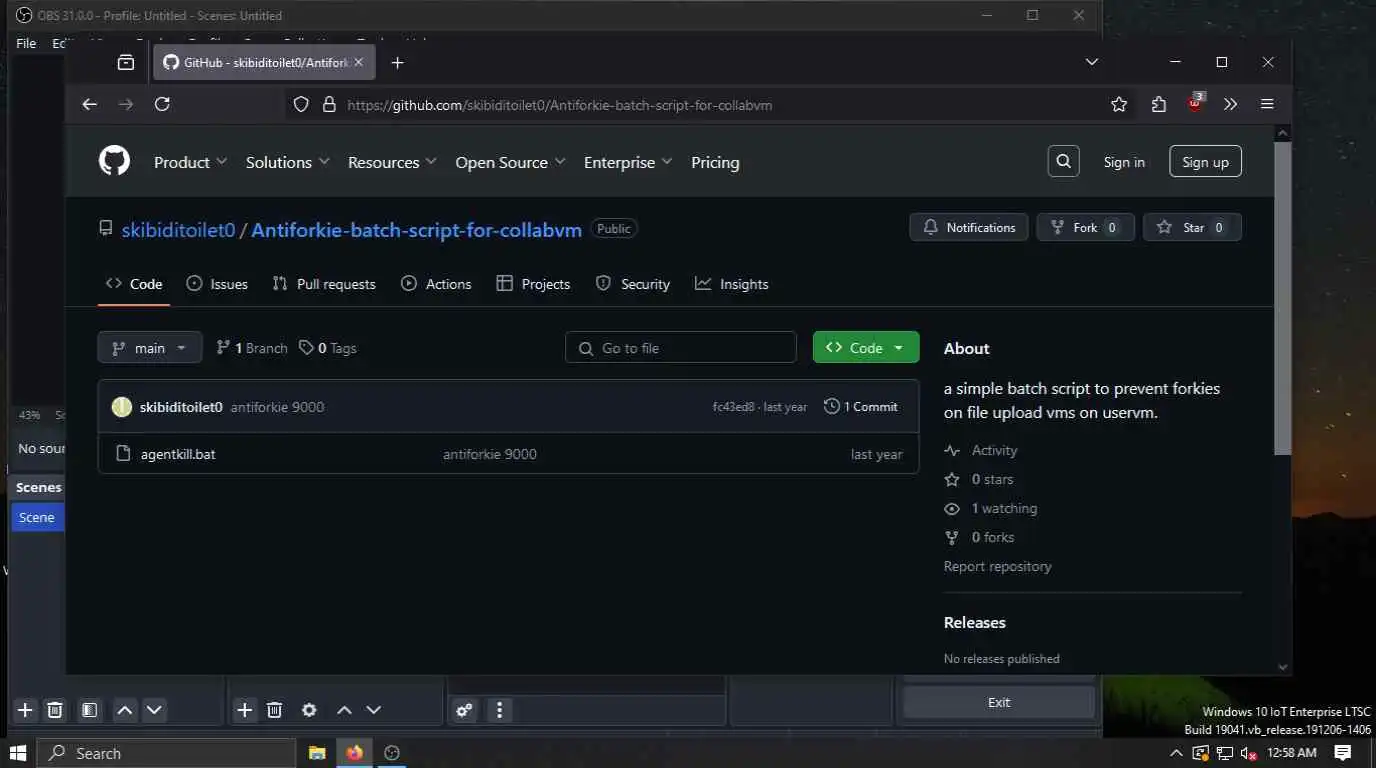Click the padlock site security icon

coord(329,104)
